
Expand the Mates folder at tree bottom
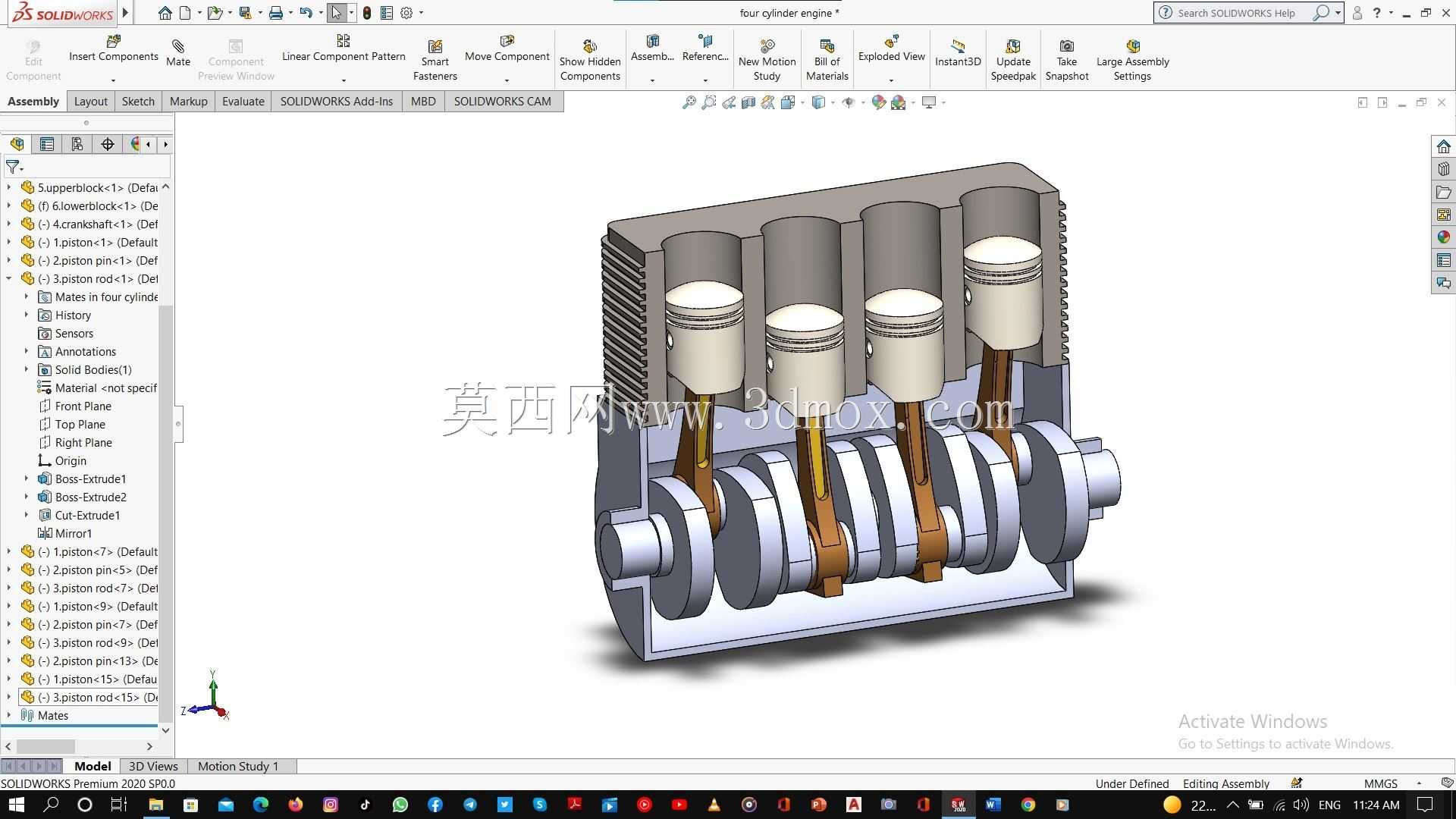click(9, 715)
